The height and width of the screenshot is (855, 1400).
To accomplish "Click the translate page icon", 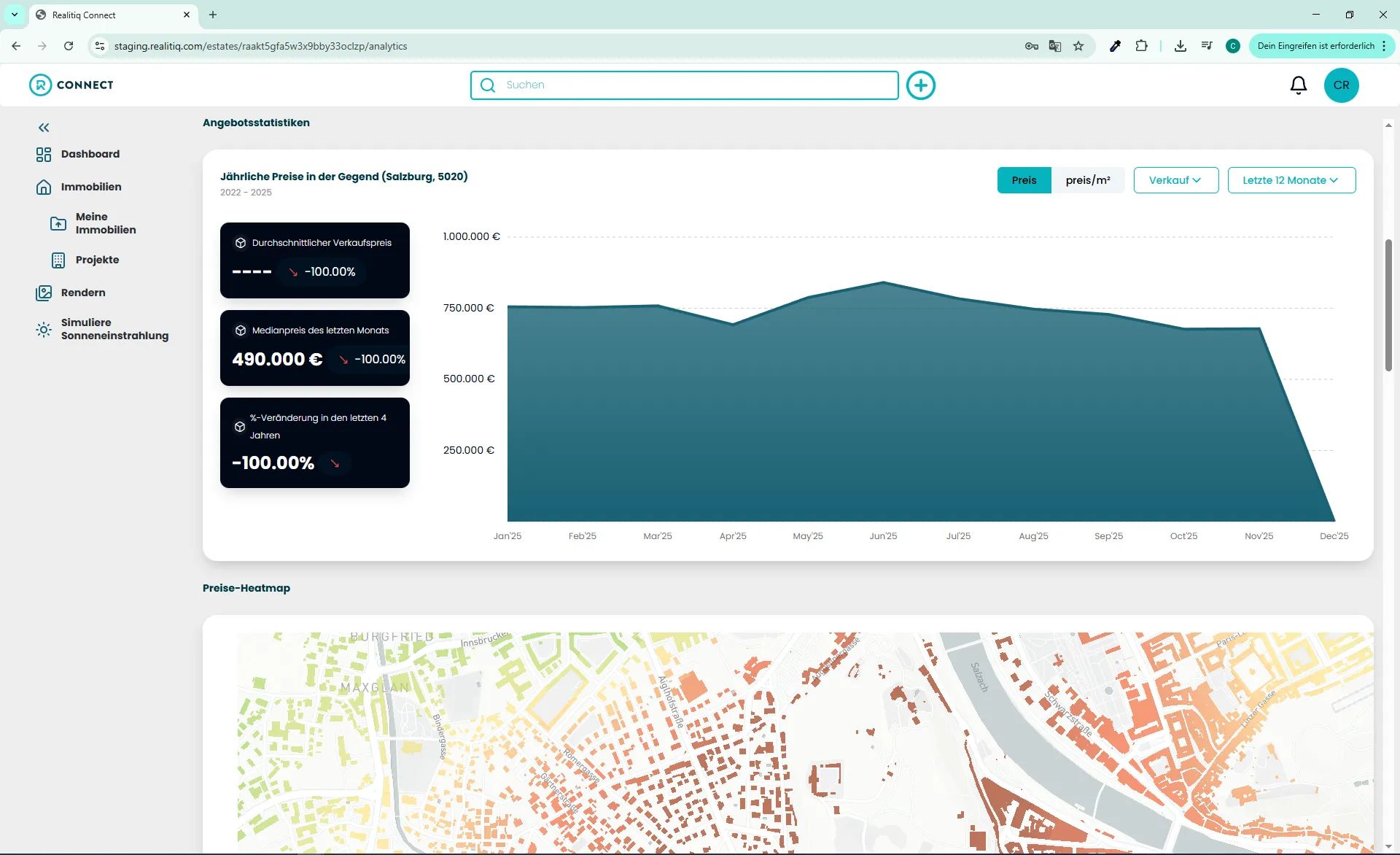I will tap(1054, 46).
